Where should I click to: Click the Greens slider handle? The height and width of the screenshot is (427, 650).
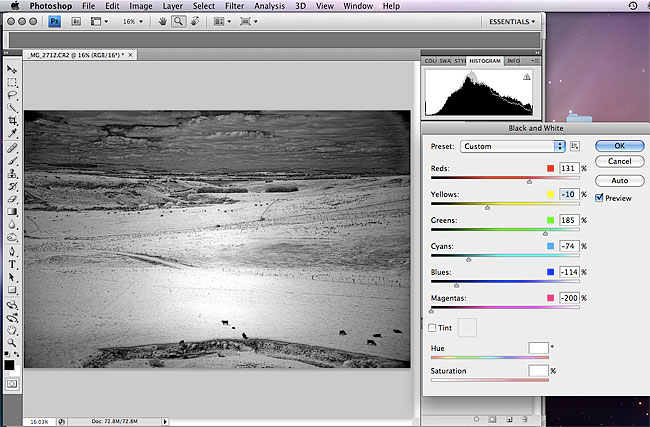(x=546, y=233)
